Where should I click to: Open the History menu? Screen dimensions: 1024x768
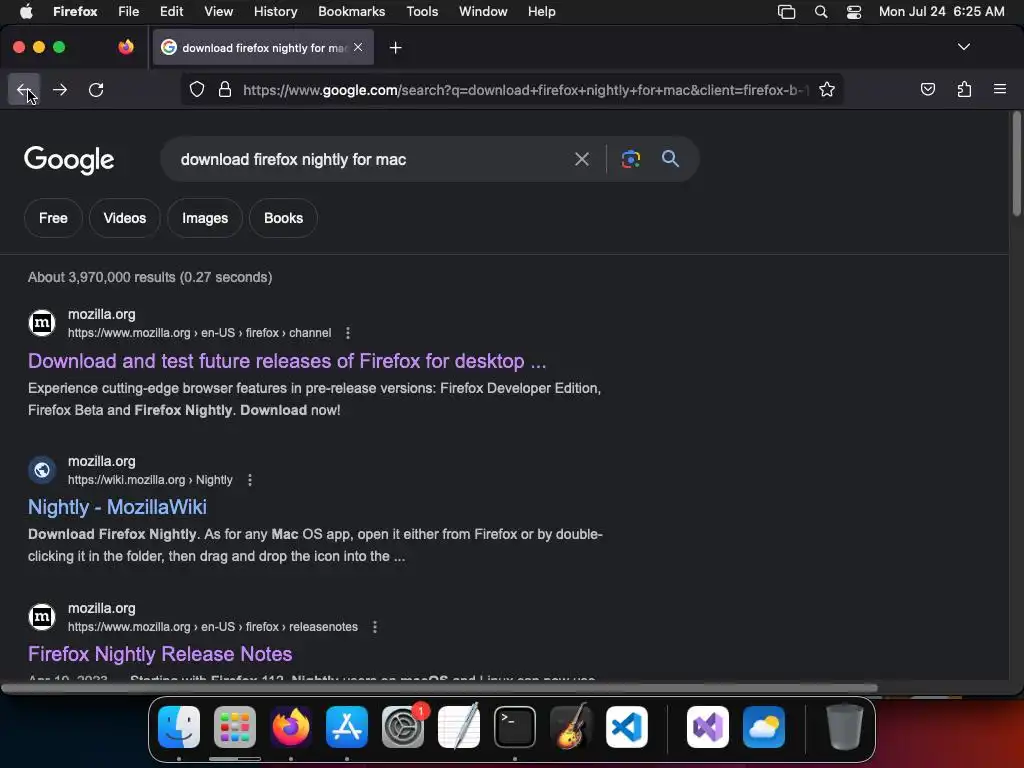(x=275, y=12)
